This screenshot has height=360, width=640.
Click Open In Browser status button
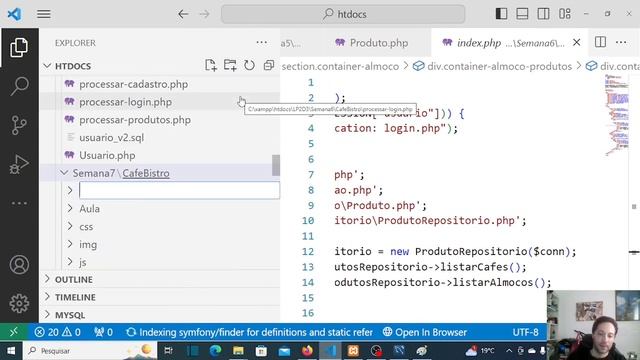point(424,332)
